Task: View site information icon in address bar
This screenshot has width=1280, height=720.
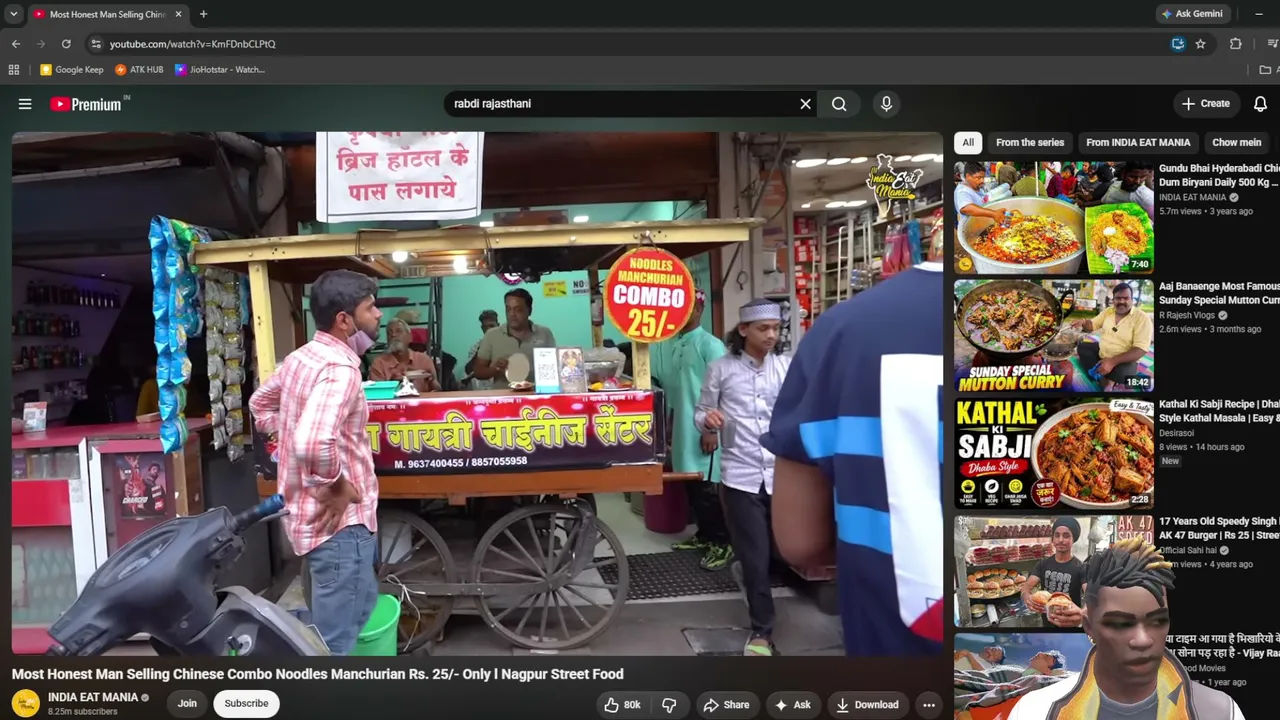Action: pyautogui.click(x=95, y=44)
